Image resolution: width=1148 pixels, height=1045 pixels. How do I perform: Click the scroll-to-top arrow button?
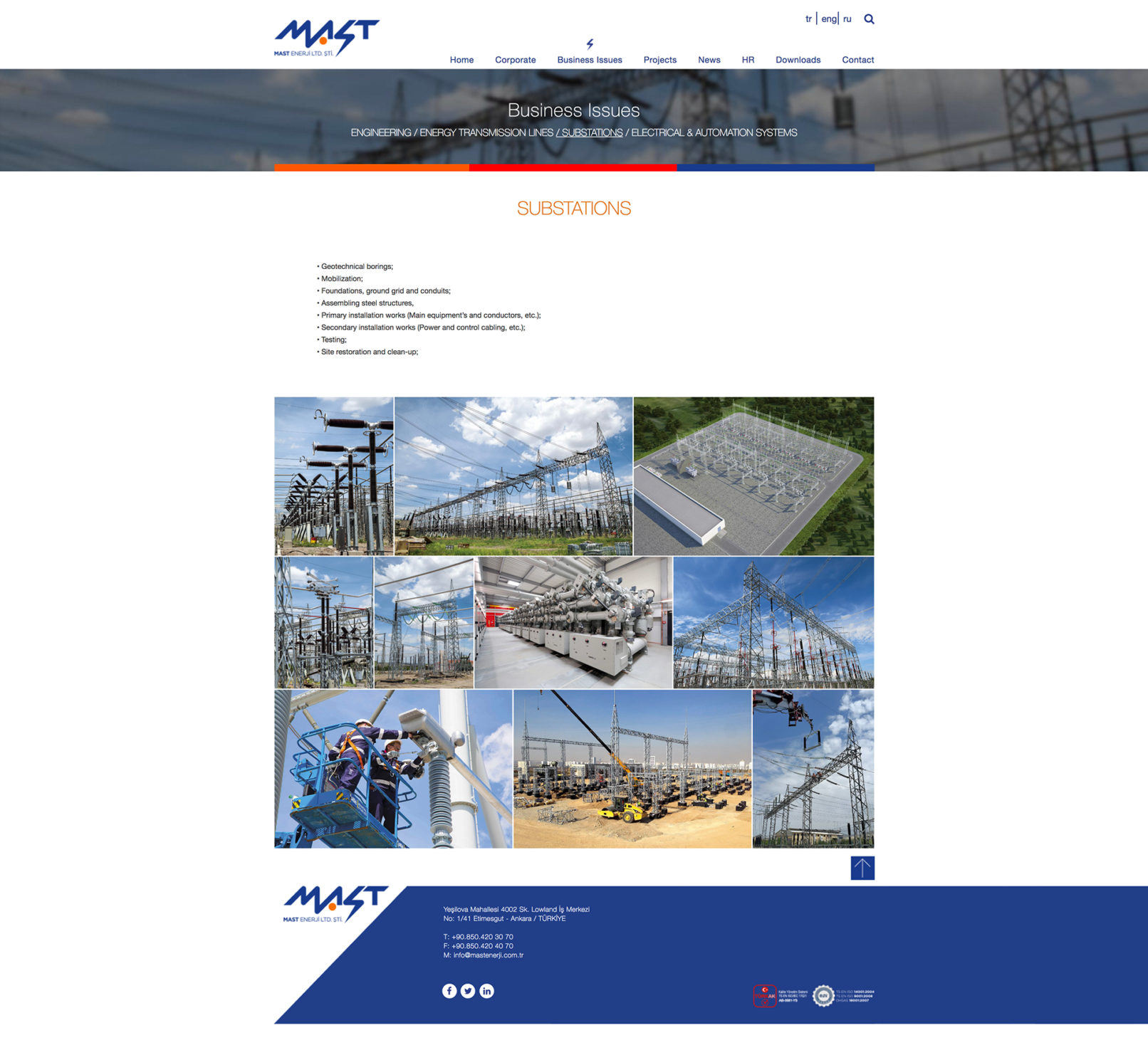(862, 868)
